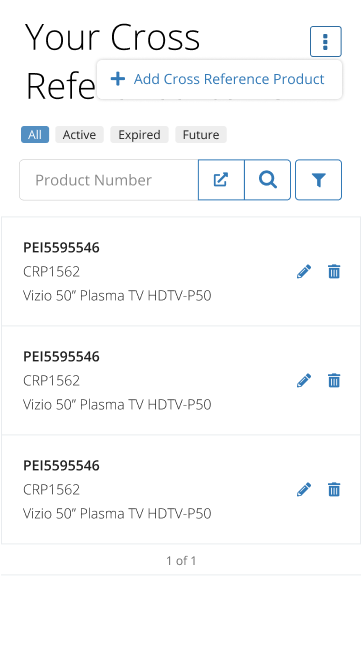Click into the Product Number search field

point(109,180)
